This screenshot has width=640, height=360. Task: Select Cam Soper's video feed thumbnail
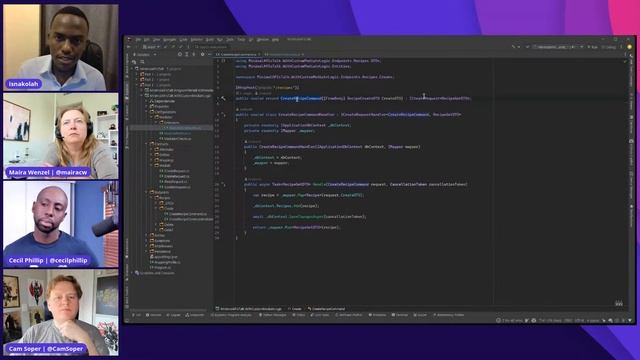pyautogui.click(x=61, y=312)
